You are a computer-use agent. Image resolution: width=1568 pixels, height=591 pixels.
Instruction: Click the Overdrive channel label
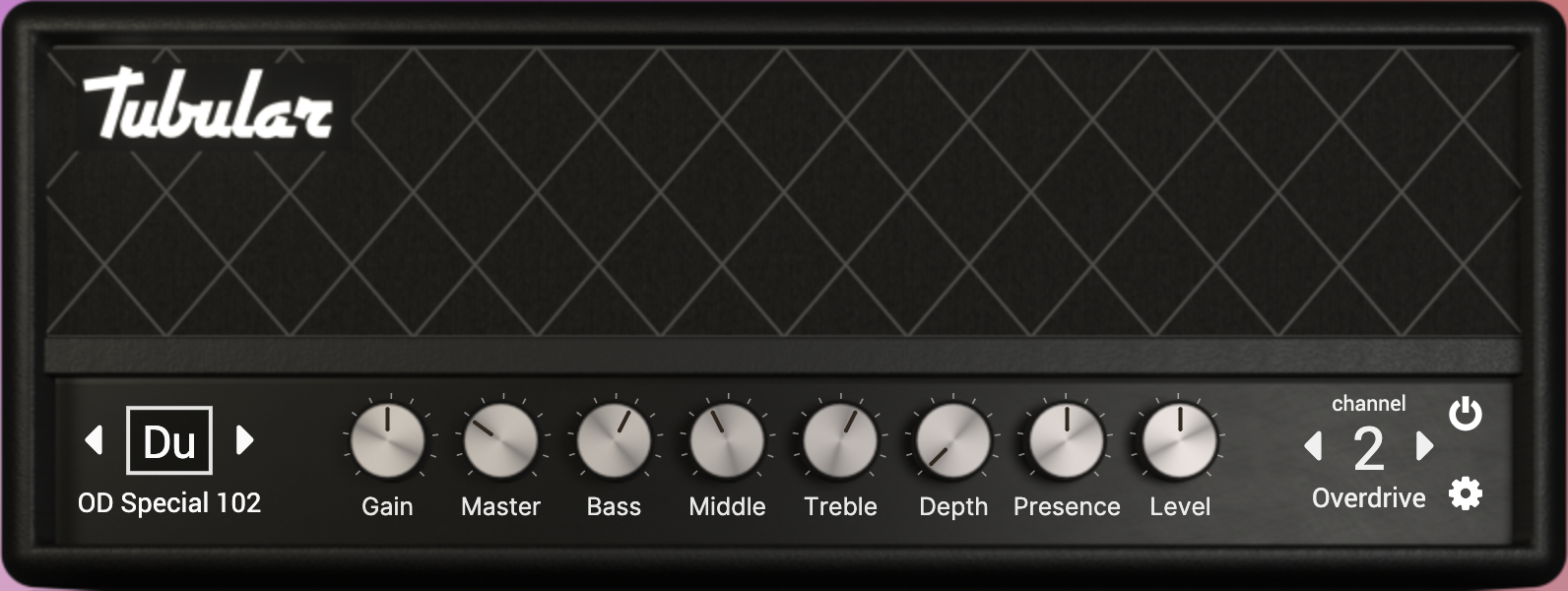(1369, 497)
